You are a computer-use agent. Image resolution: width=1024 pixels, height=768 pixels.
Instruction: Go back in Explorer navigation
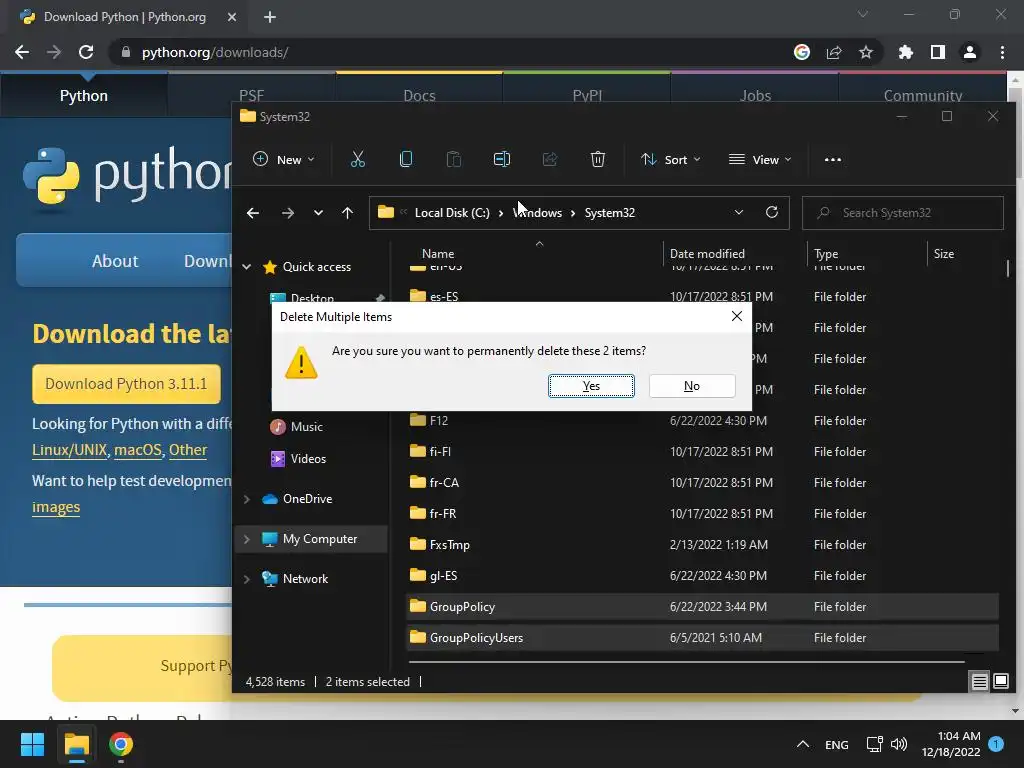point(253,213)
